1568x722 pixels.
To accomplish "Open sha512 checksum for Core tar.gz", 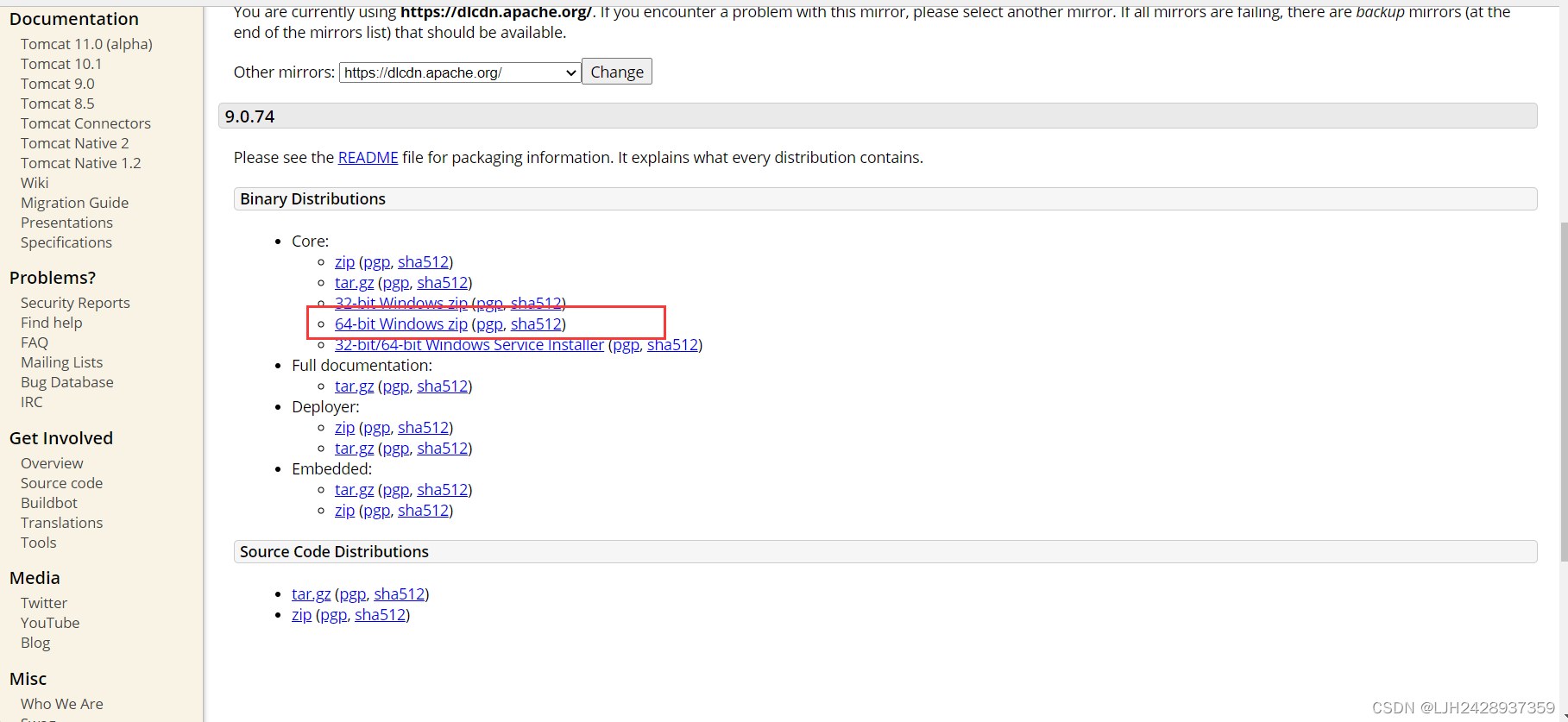I will pos(443,283).
